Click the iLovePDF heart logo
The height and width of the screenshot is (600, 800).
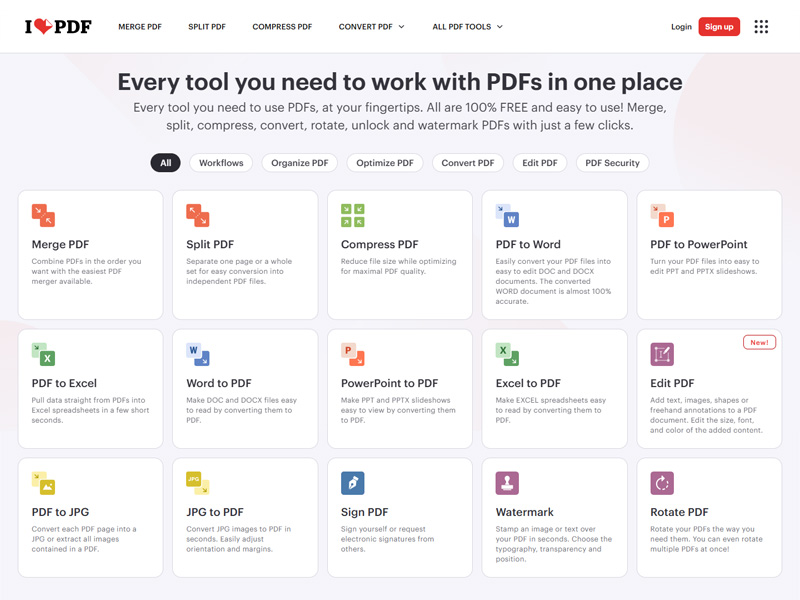(x=46, y=26)
